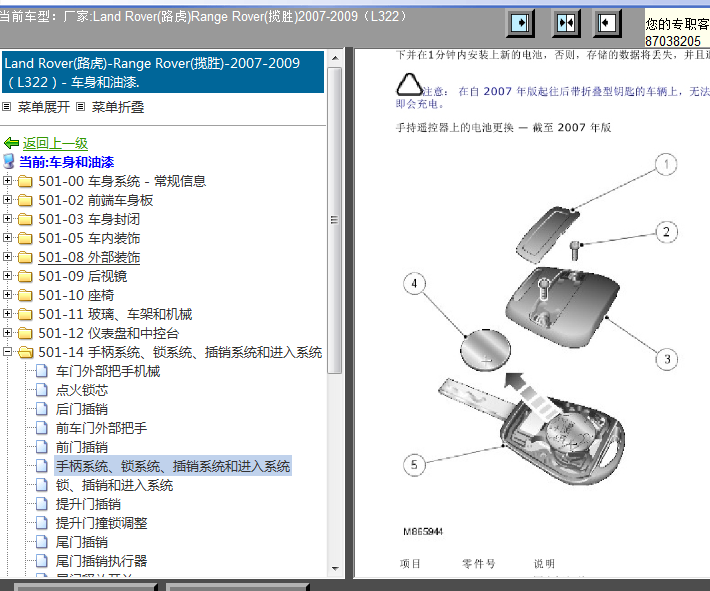Expand the 501-11 玻璃、车架和机械 node
710x591 pixels.
pos(7,314)
